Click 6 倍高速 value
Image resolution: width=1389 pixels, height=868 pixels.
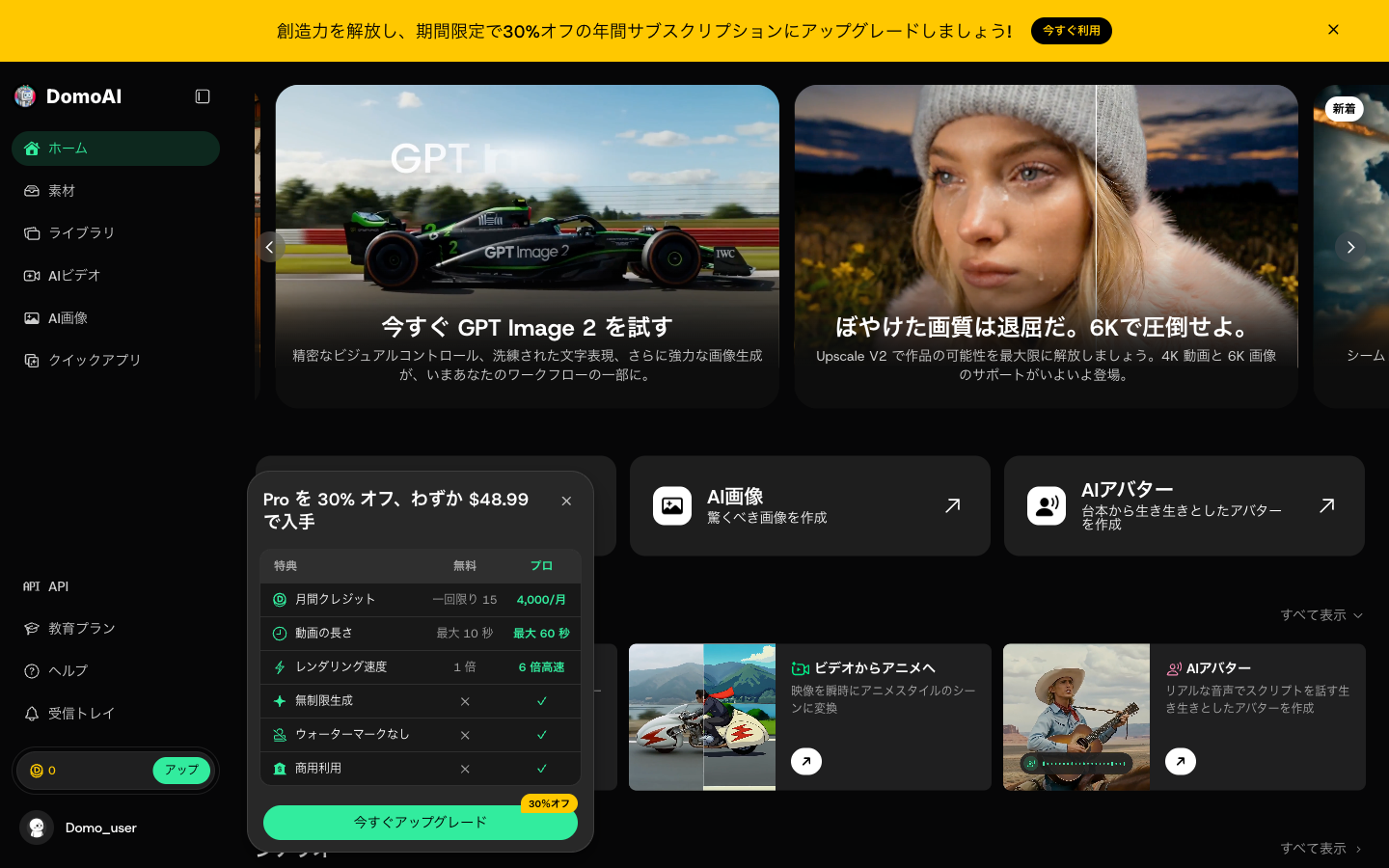click(x=541, y=667)
